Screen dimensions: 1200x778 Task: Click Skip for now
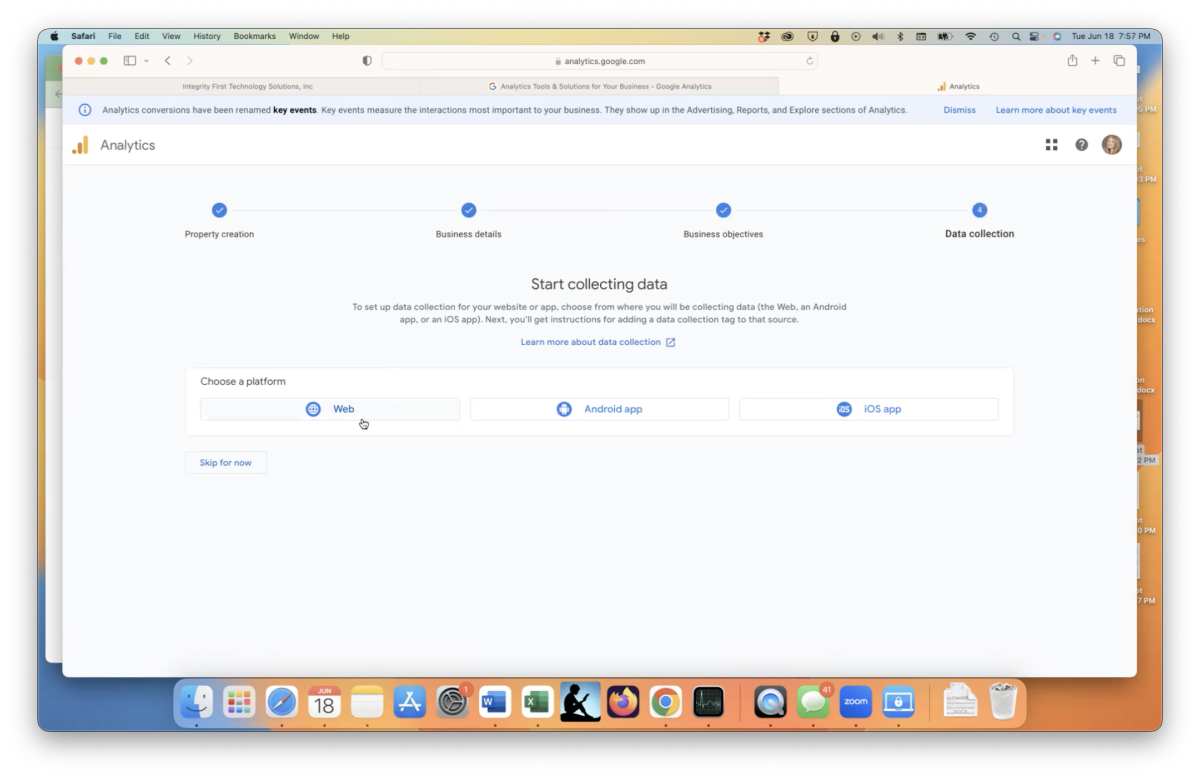[226, 463]
